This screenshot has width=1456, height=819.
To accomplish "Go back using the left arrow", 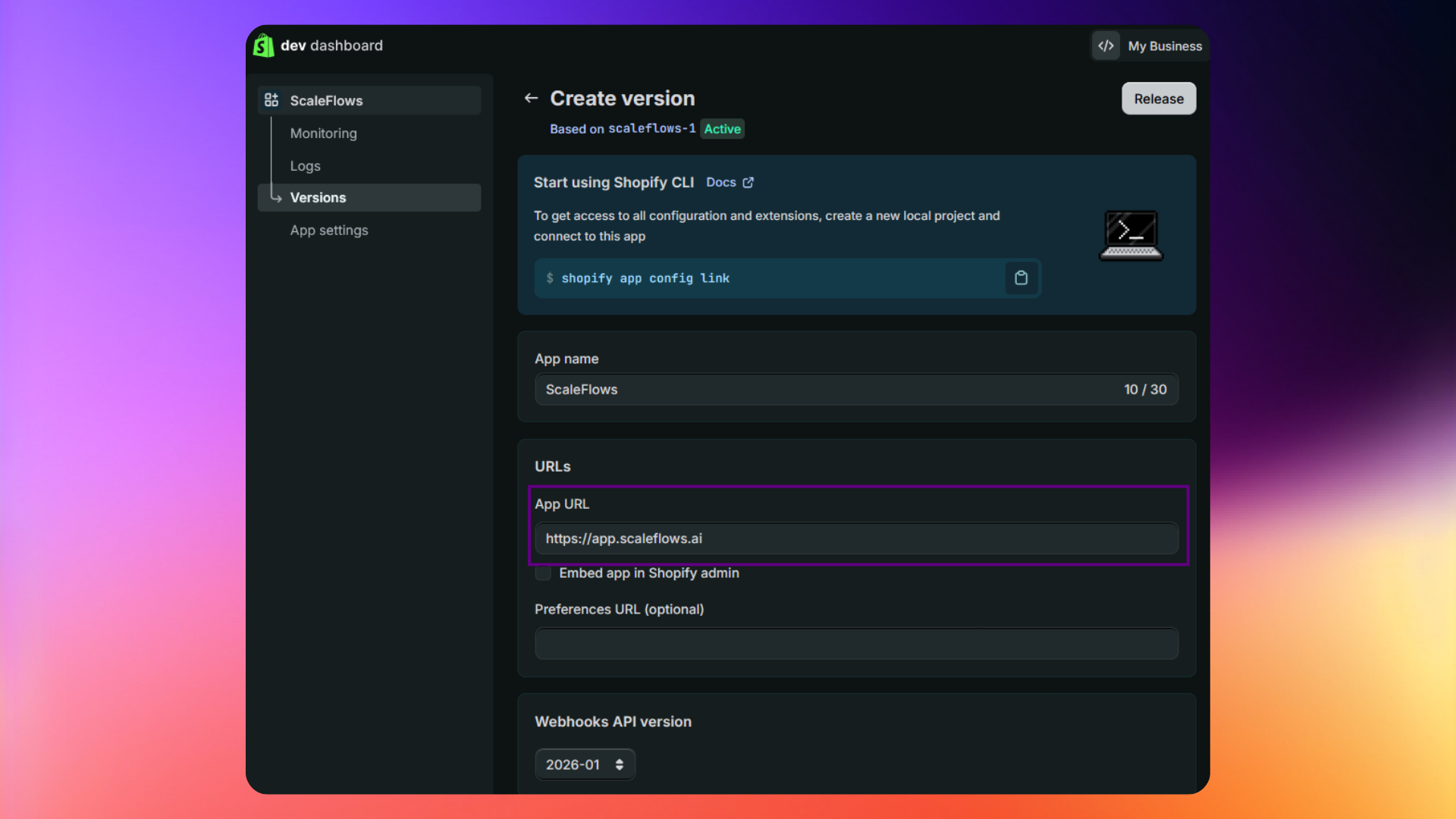I will click(x=531, y=99).
